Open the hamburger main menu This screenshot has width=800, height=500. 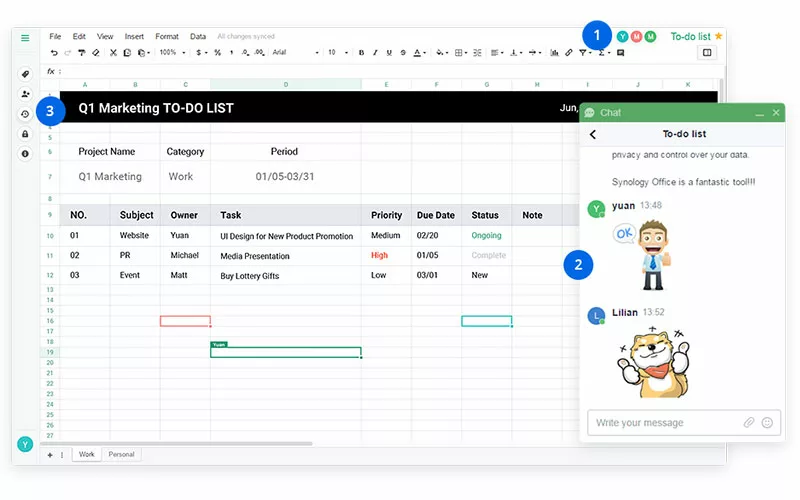tap(25, 38)
